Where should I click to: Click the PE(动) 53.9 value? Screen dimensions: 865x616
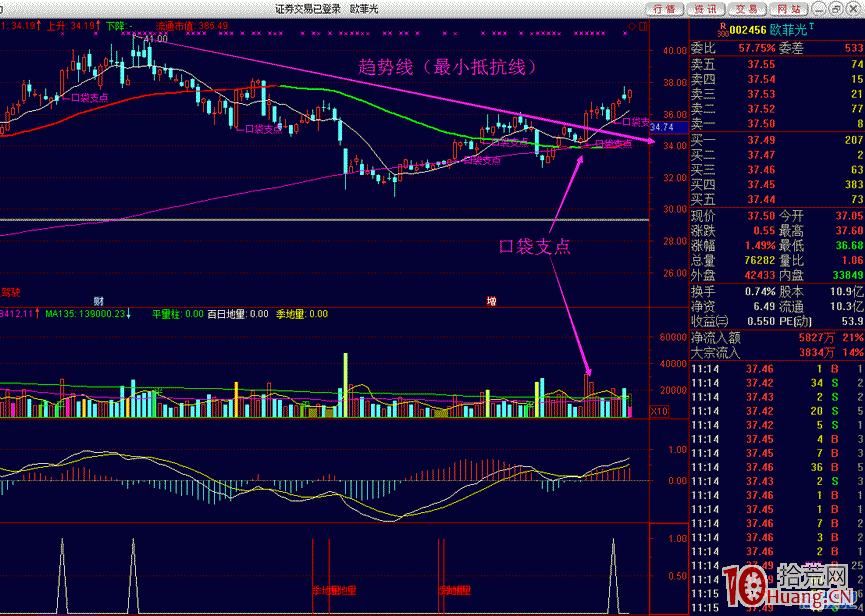[853, 322]
